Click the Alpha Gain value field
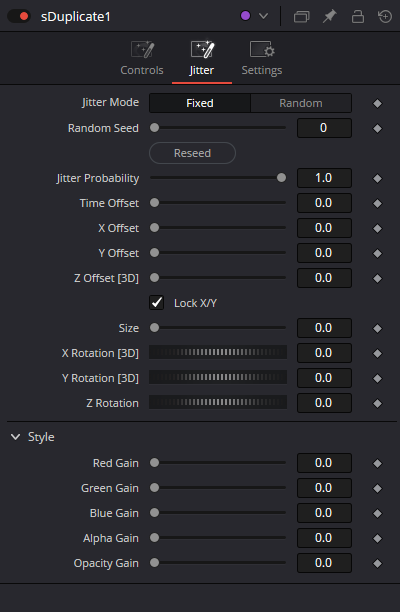The image size is (400, 612). 324,538
